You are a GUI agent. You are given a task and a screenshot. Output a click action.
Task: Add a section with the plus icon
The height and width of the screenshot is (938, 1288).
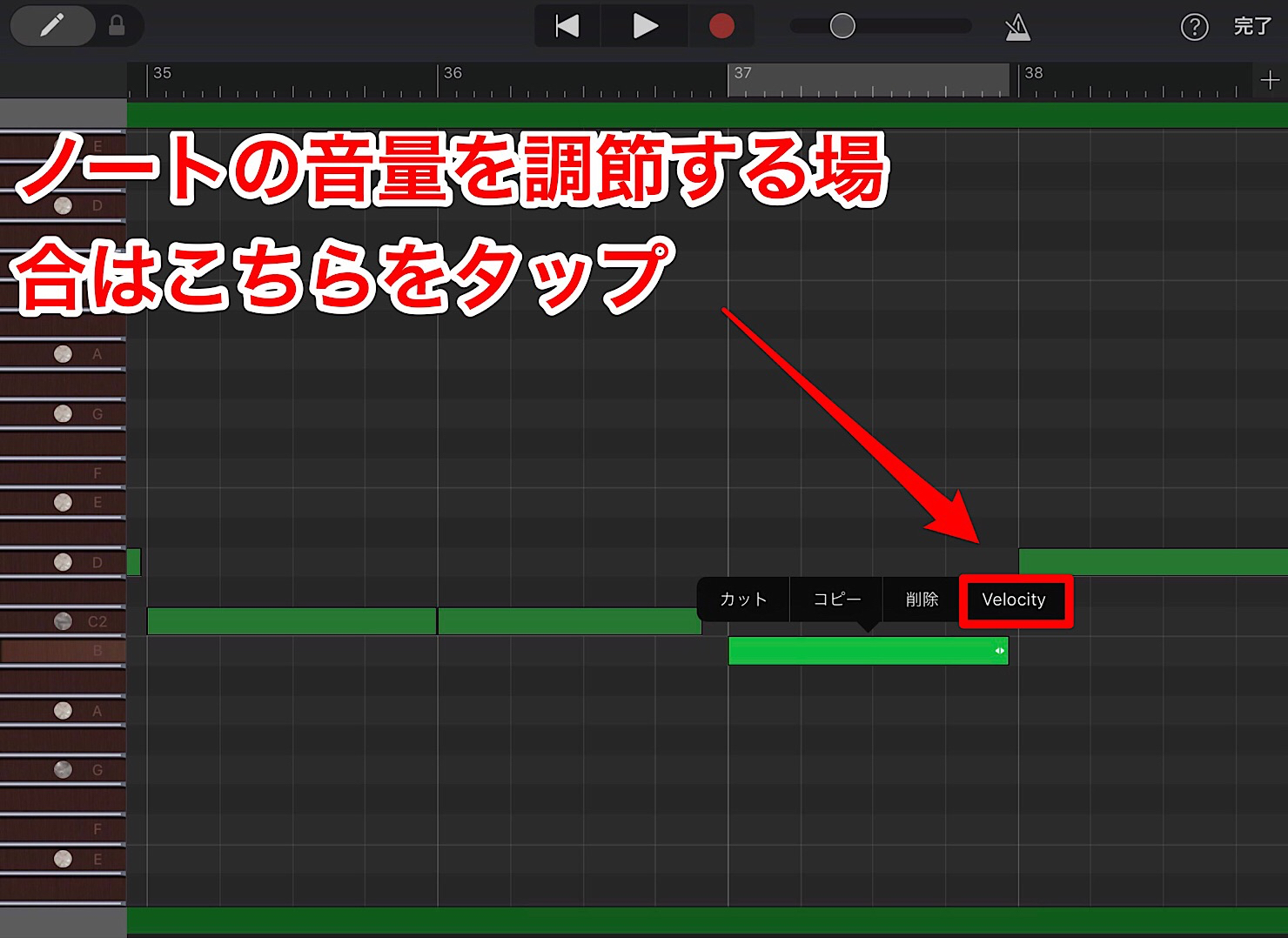[1270, 80]
